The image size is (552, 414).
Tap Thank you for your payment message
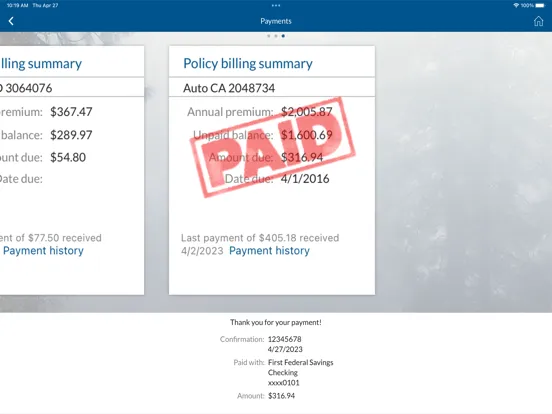coord(276,322)
